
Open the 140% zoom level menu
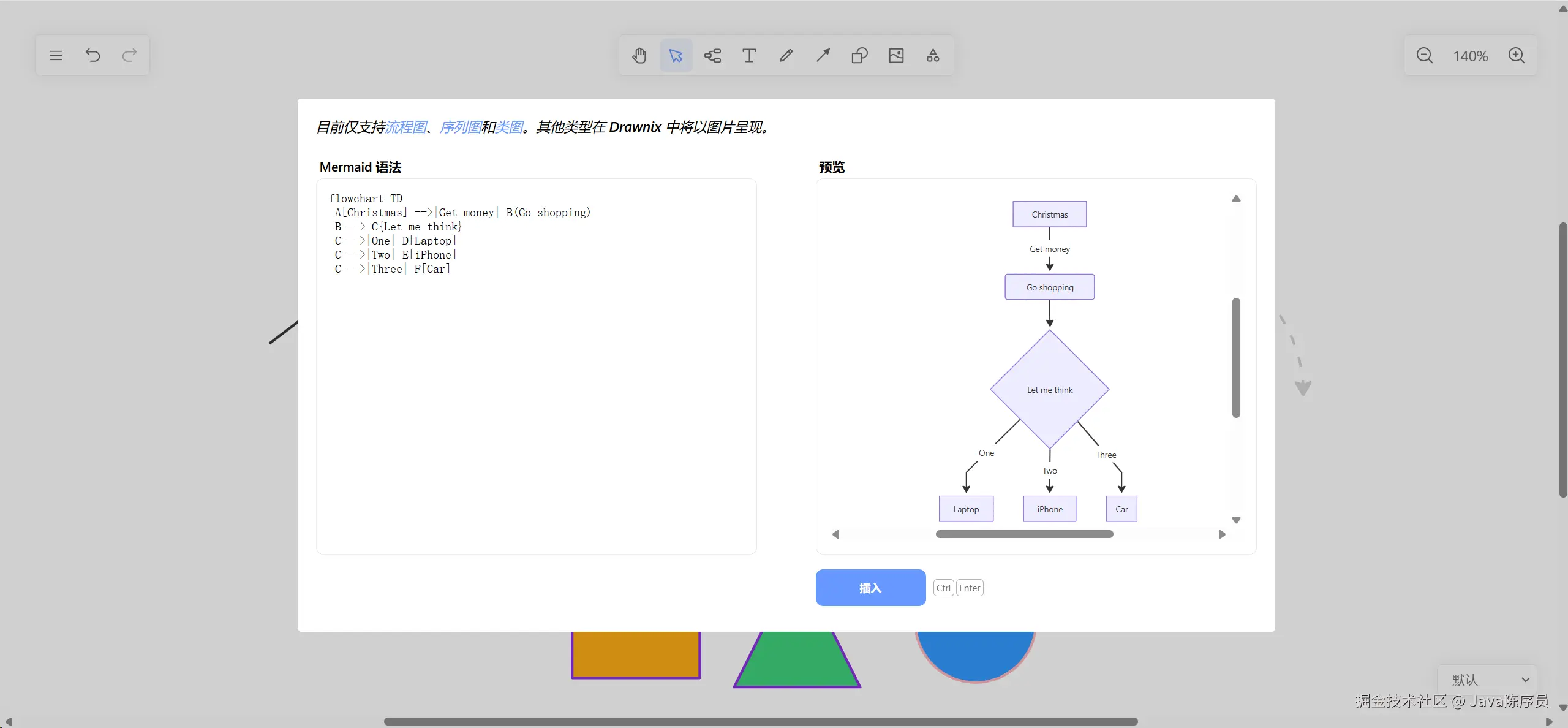pyautogui.click(x=1470, y=56)
